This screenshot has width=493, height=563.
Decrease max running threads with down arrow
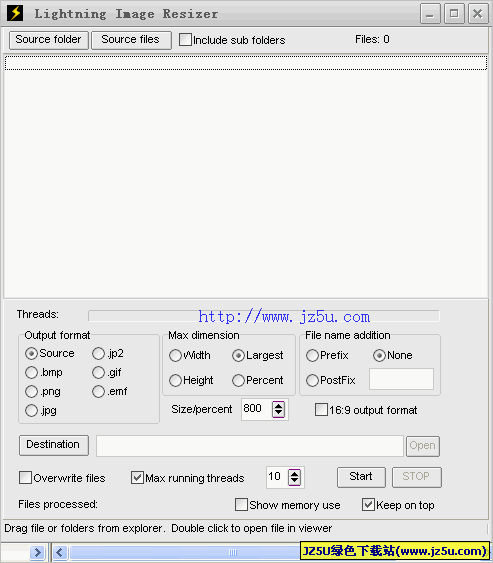(x=294, y=481)
